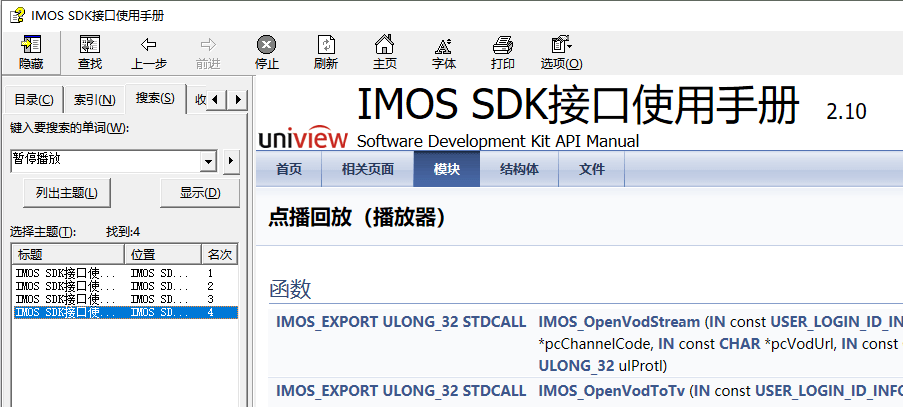Click the search keyword input field
903x407 pixels.
(107, 161)
